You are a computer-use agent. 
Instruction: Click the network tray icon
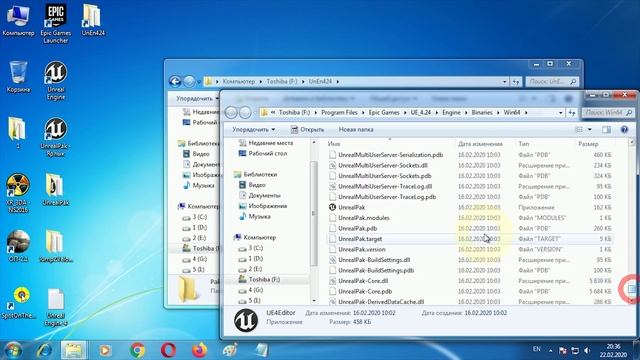coord(575,350)
